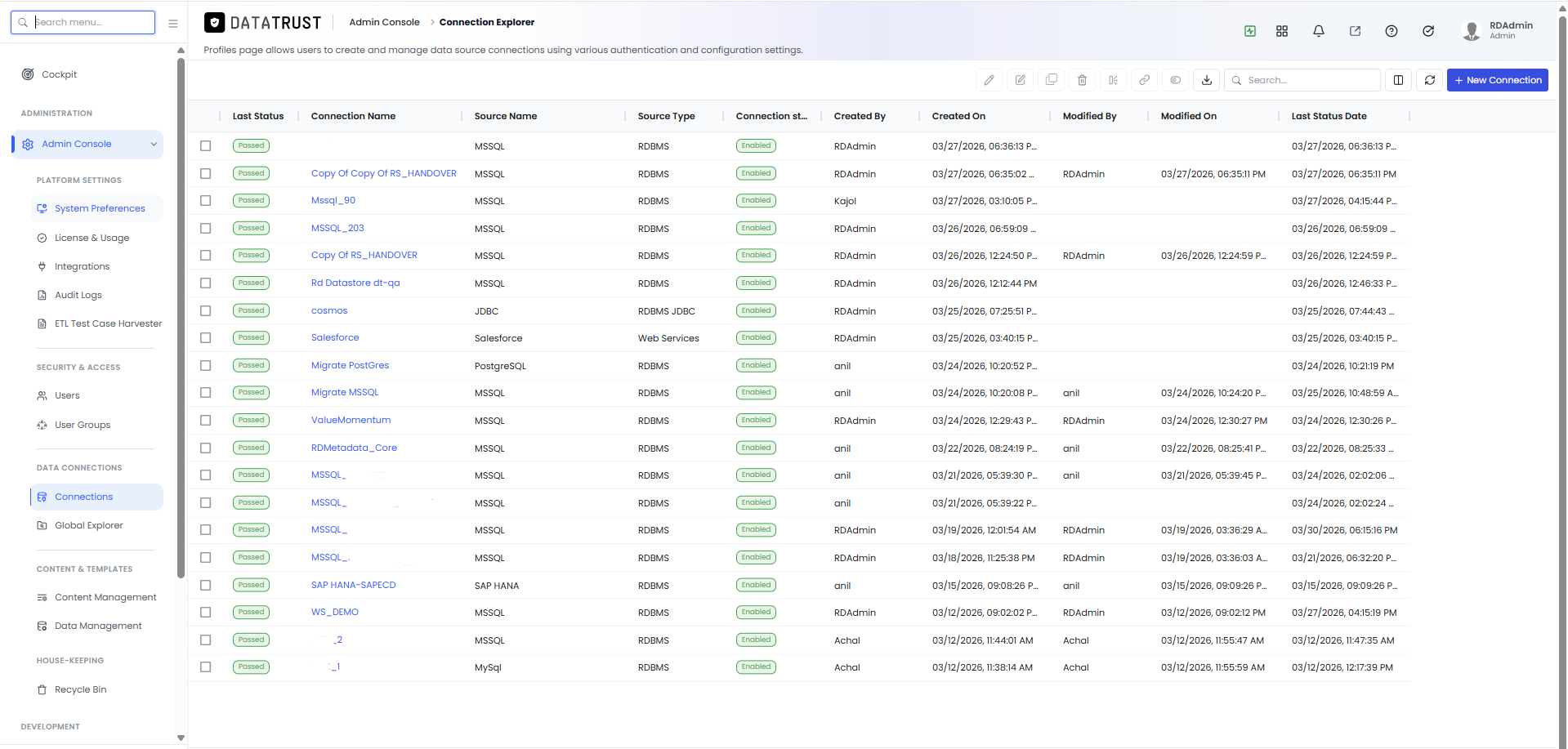
Task: Click the sidebar scroll down arrow
Action: tap(181, 738)
